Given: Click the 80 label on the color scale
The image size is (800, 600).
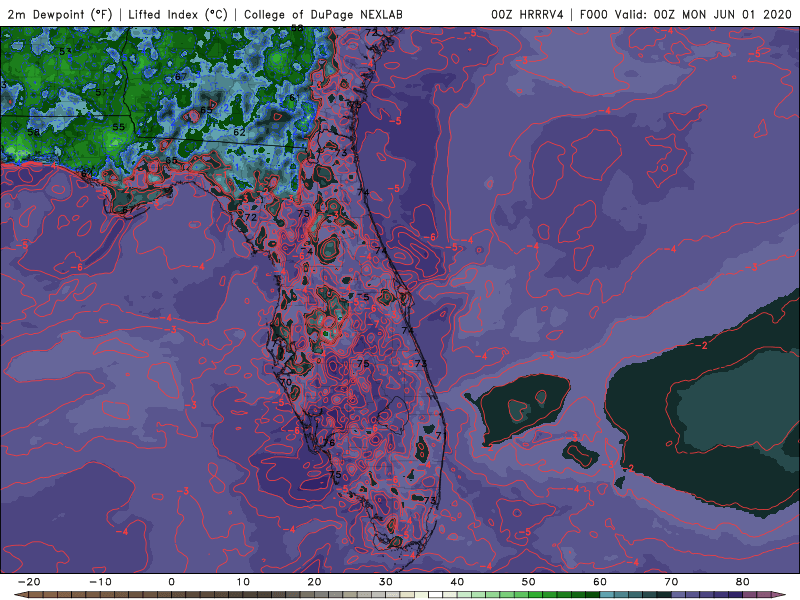Looking at the screenshot, I should [743, 582].
